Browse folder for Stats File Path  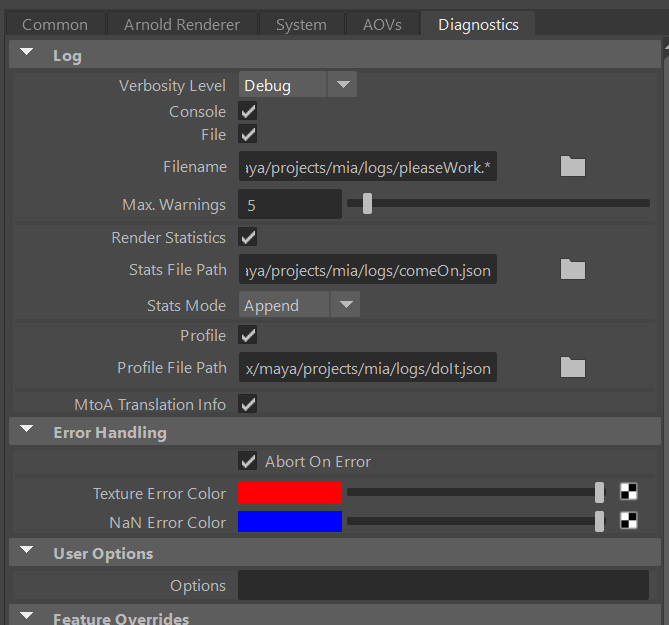pos(573,269)
